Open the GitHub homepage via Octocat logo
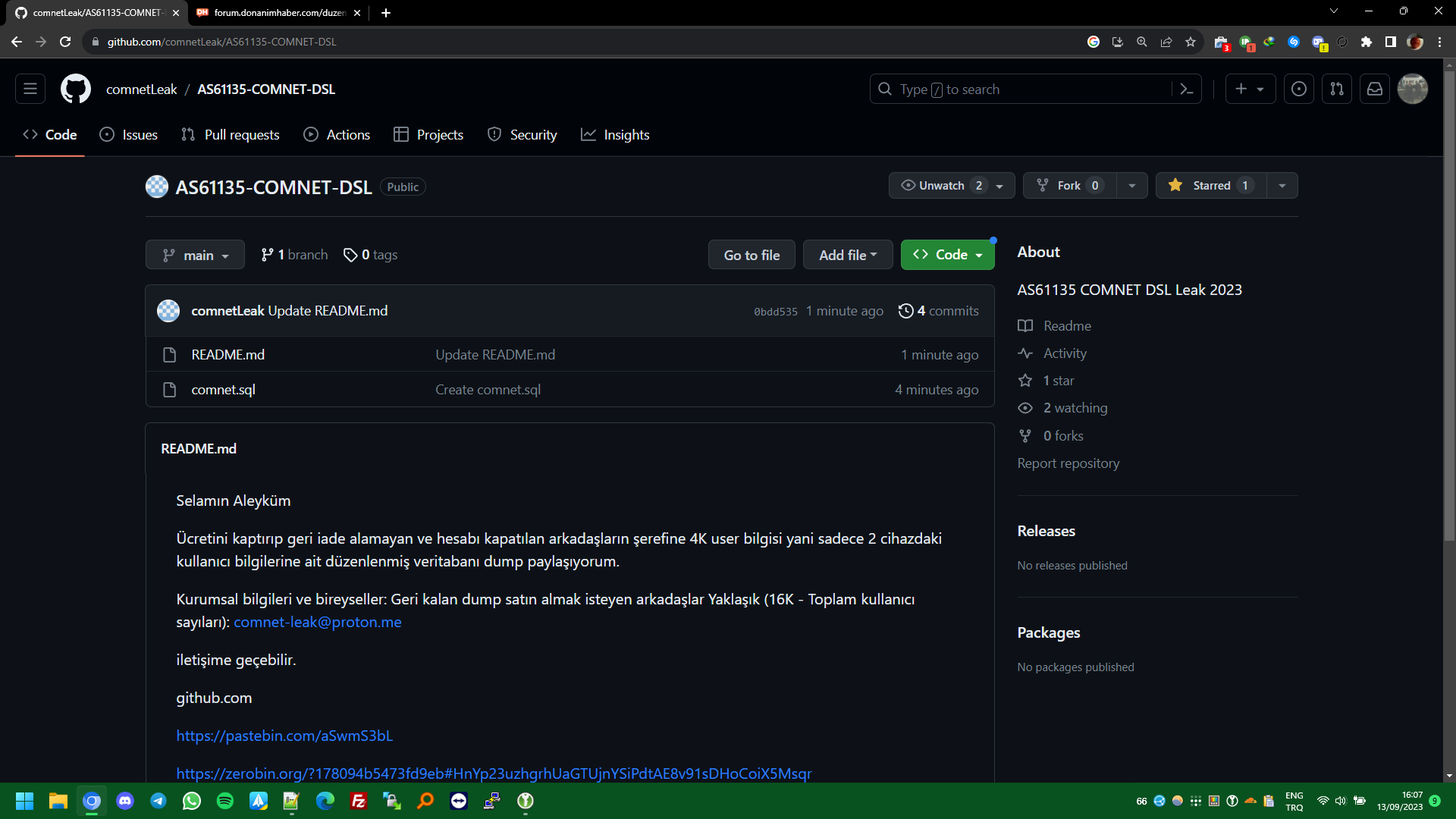This screenshot has width=1456, height=819. (x=75, y=89)
